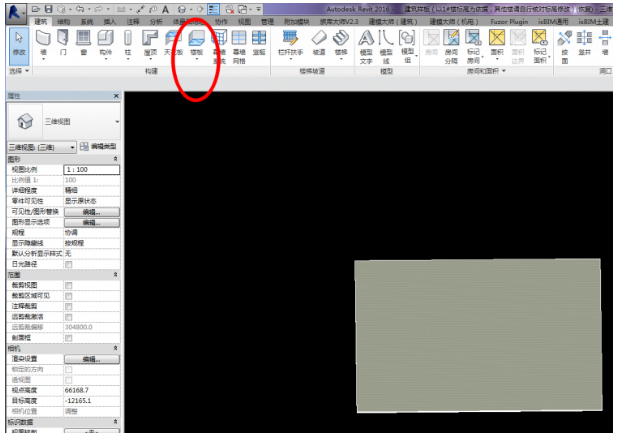Collapse the Camera (相机) properties section
The width and height of the screenshot is (617, 439).
pos(115,348)
